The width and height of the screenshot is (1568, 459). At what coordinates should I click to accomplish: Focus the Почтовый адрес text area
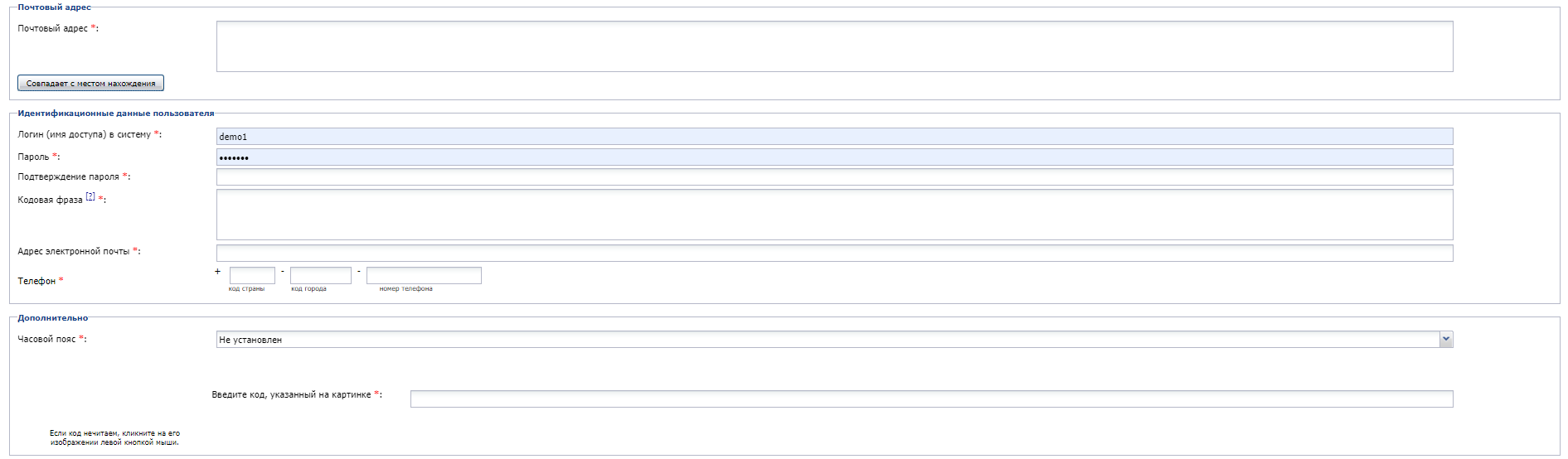(x=834, y=46)
